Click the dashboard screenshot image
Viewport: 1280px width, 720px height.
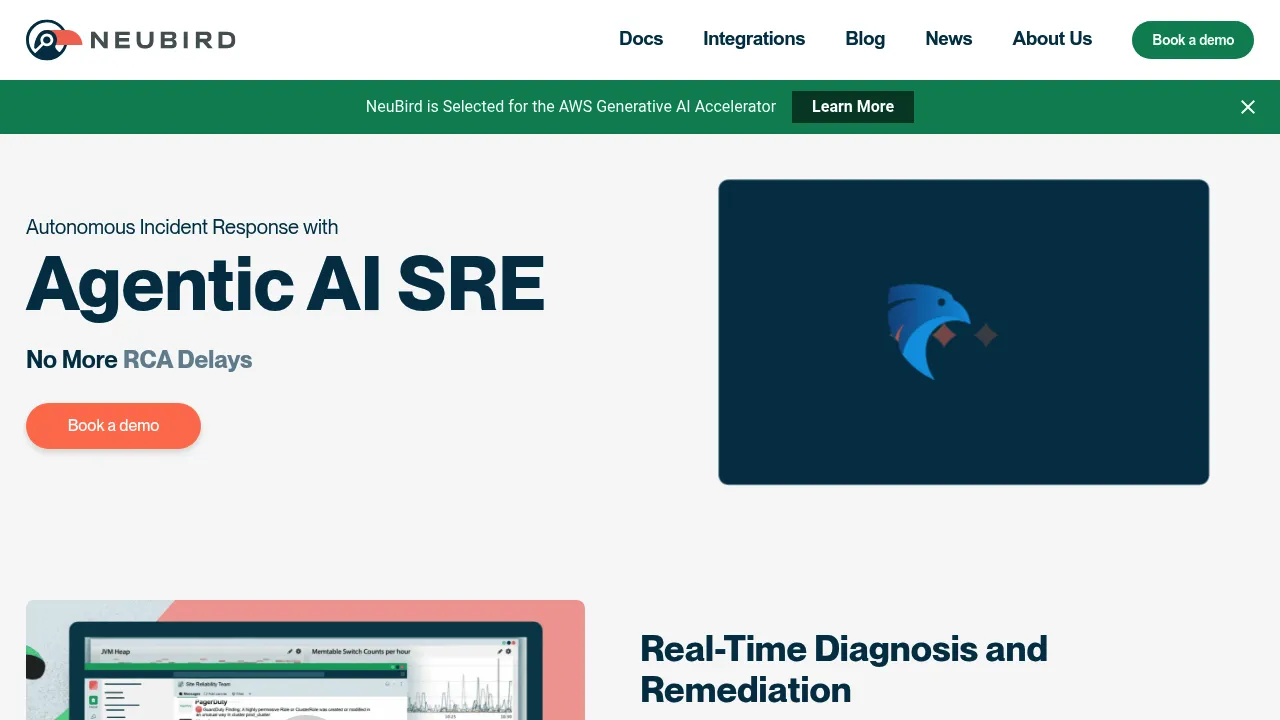305,660
